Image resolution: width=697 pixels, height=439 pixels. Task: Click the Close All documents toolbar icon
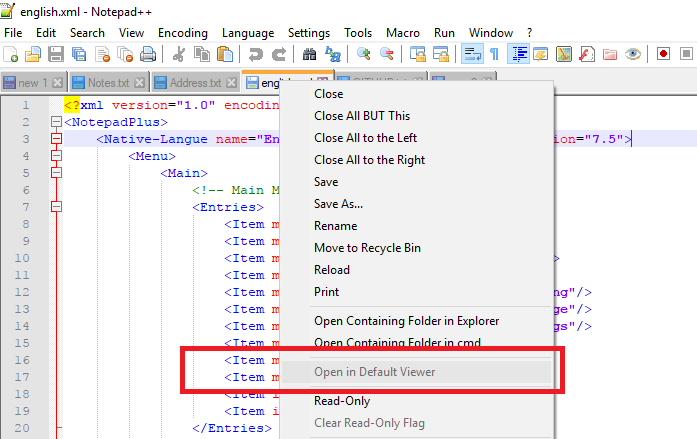(x=125, y=54)
